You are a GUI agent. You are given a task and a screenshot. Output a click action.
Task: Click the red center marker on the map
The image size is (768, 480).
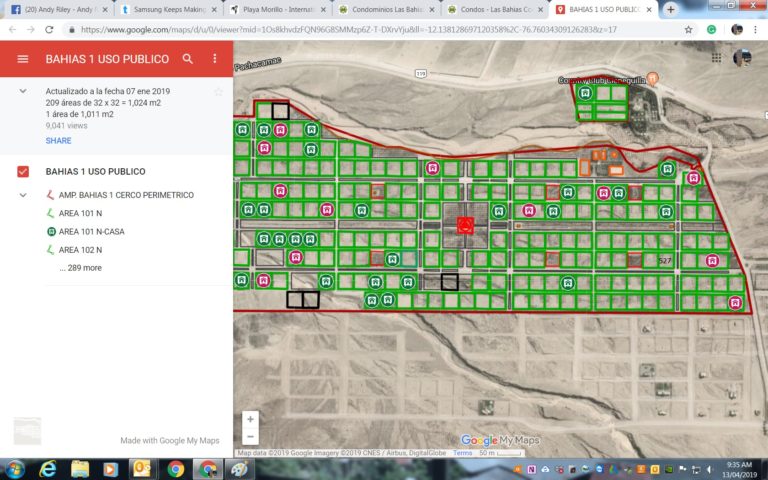tap(465, 225)
